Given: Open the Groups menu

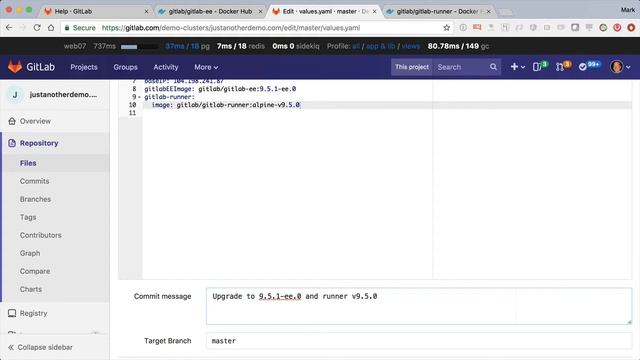Looking at the screenshot, I should pyautogui.click(x=125, y=67).
